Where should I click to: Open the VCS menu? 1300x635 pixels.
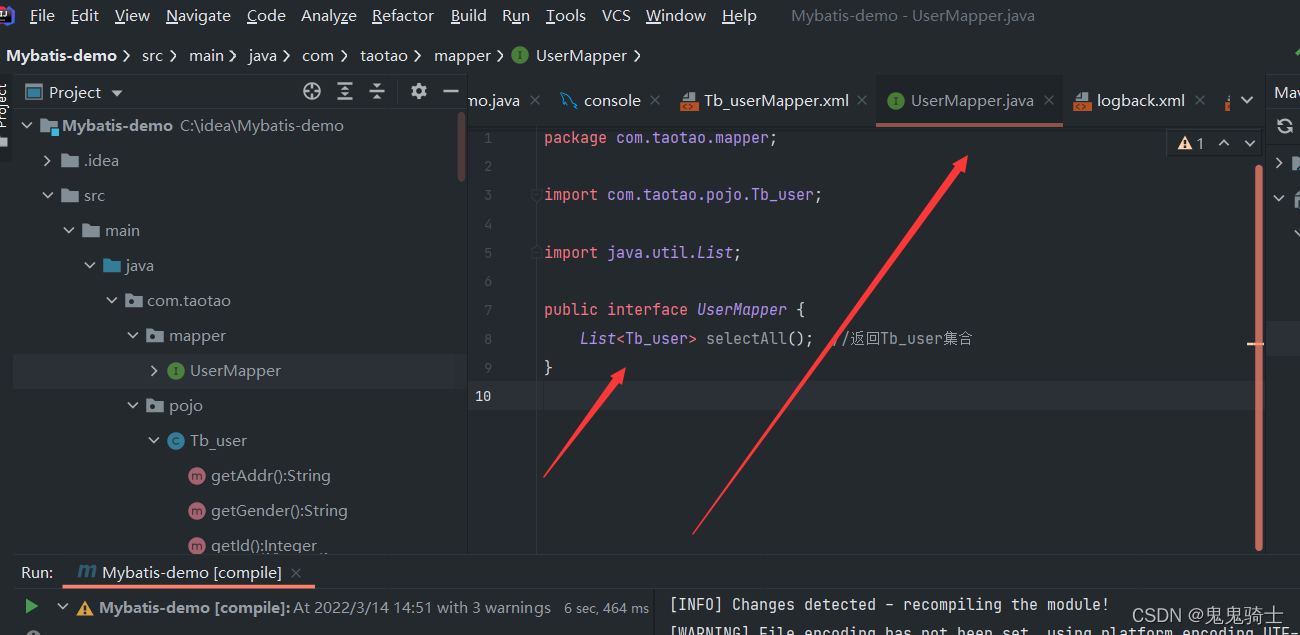pyautogui.click(x=616, y=16)
